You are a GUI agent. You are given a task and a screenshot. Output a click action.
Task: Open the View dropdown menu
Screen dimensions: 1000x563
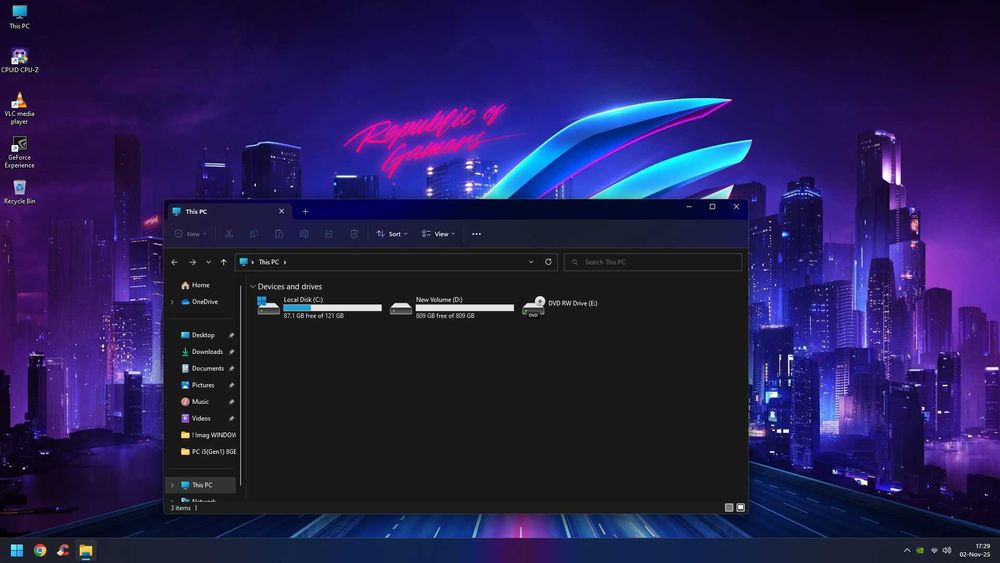pyautogui.click(x=439, y=234)
